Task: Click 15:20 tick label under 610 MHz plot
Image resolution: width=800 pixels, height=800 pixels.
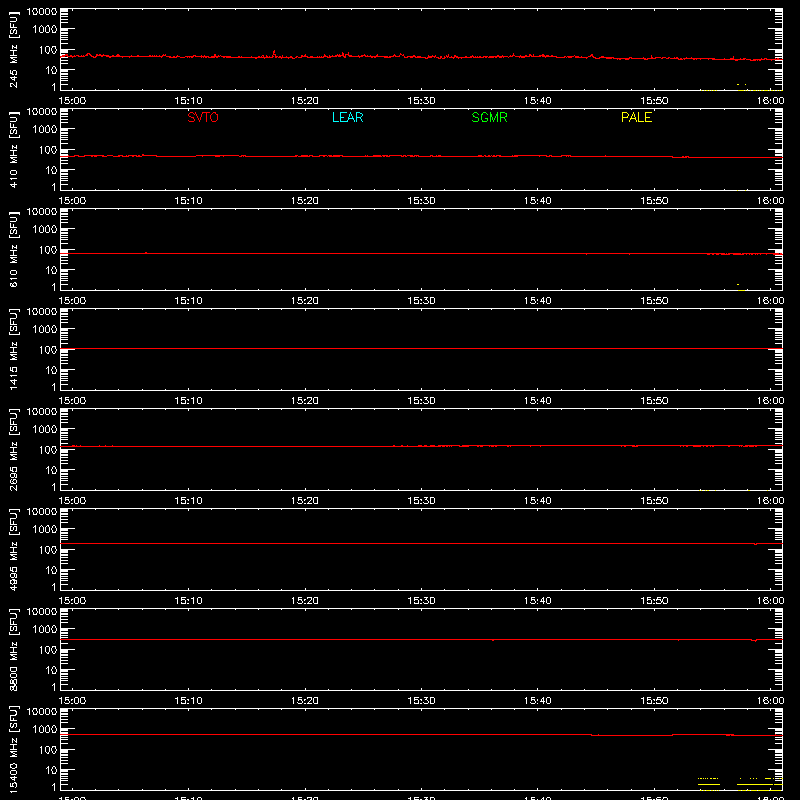Action: [305, 301]
